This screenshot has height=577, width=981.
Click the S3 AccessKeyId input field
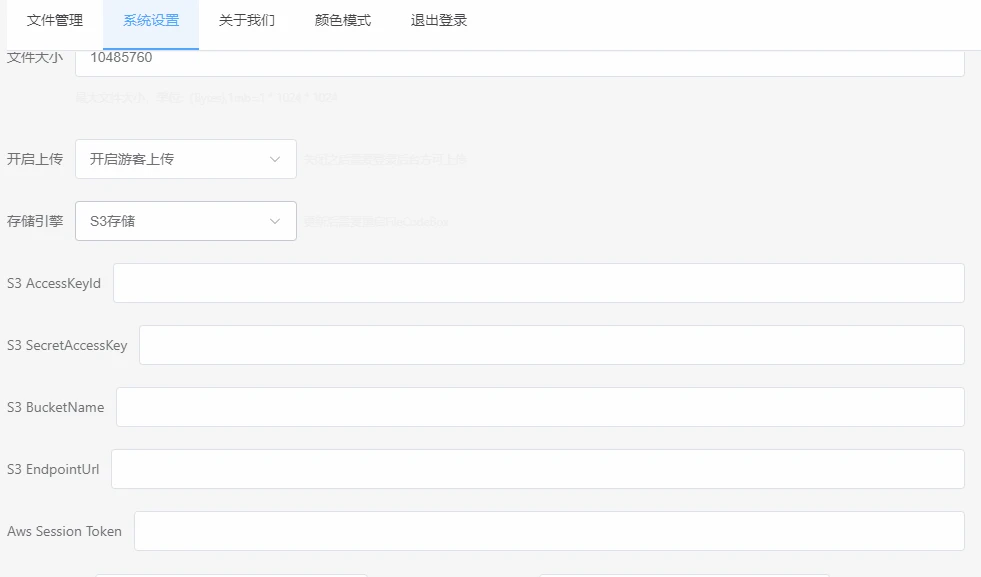click(538, 283)
